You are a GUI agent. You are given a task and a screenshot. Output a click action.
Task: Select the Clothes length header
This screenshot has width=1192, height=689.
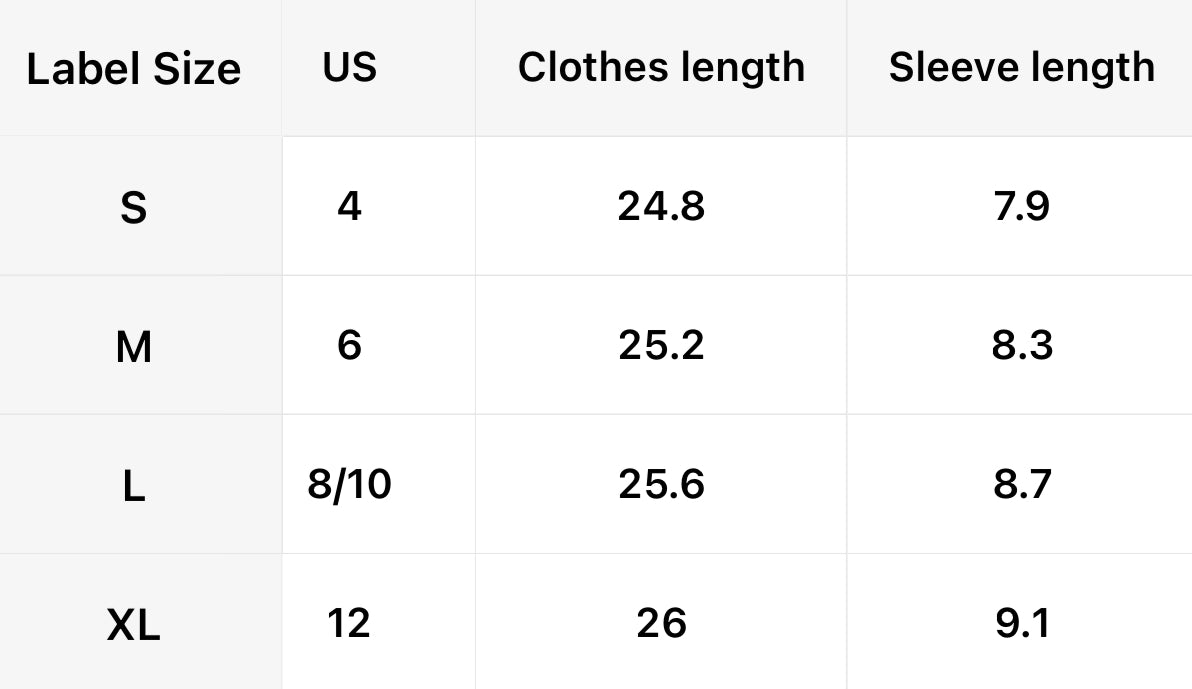click(x=661, y=67)
